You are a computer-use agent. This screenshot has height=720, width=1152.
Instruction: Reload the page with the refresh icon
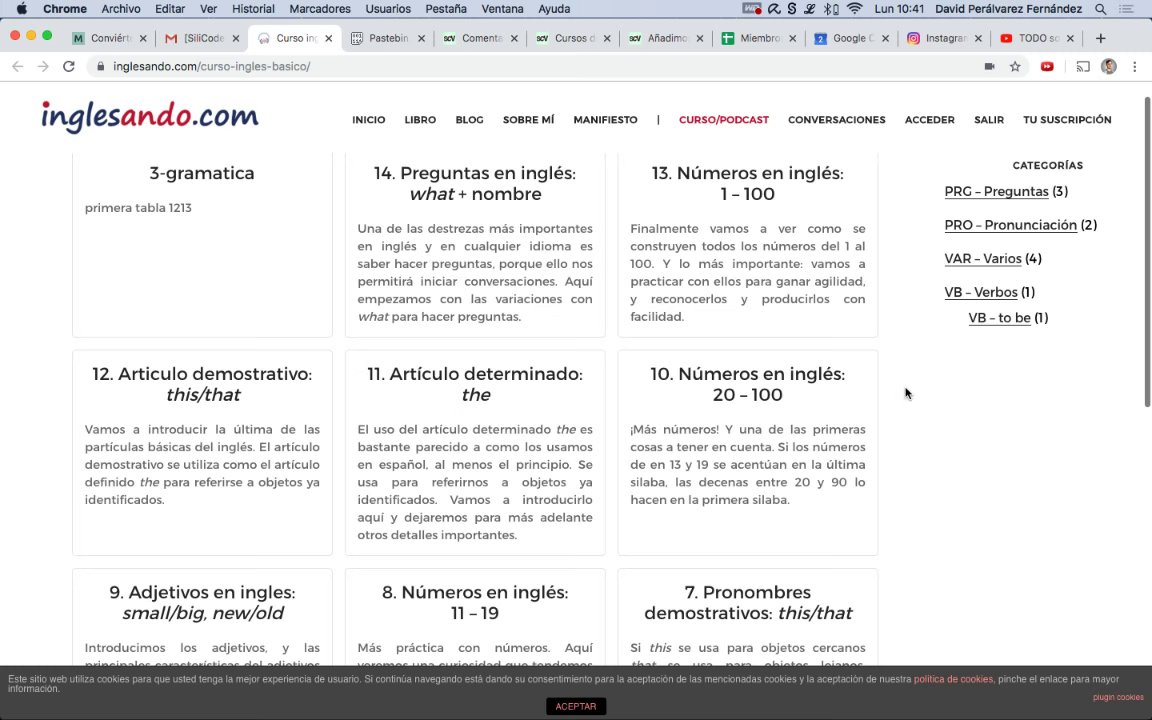tap(69, 66)
